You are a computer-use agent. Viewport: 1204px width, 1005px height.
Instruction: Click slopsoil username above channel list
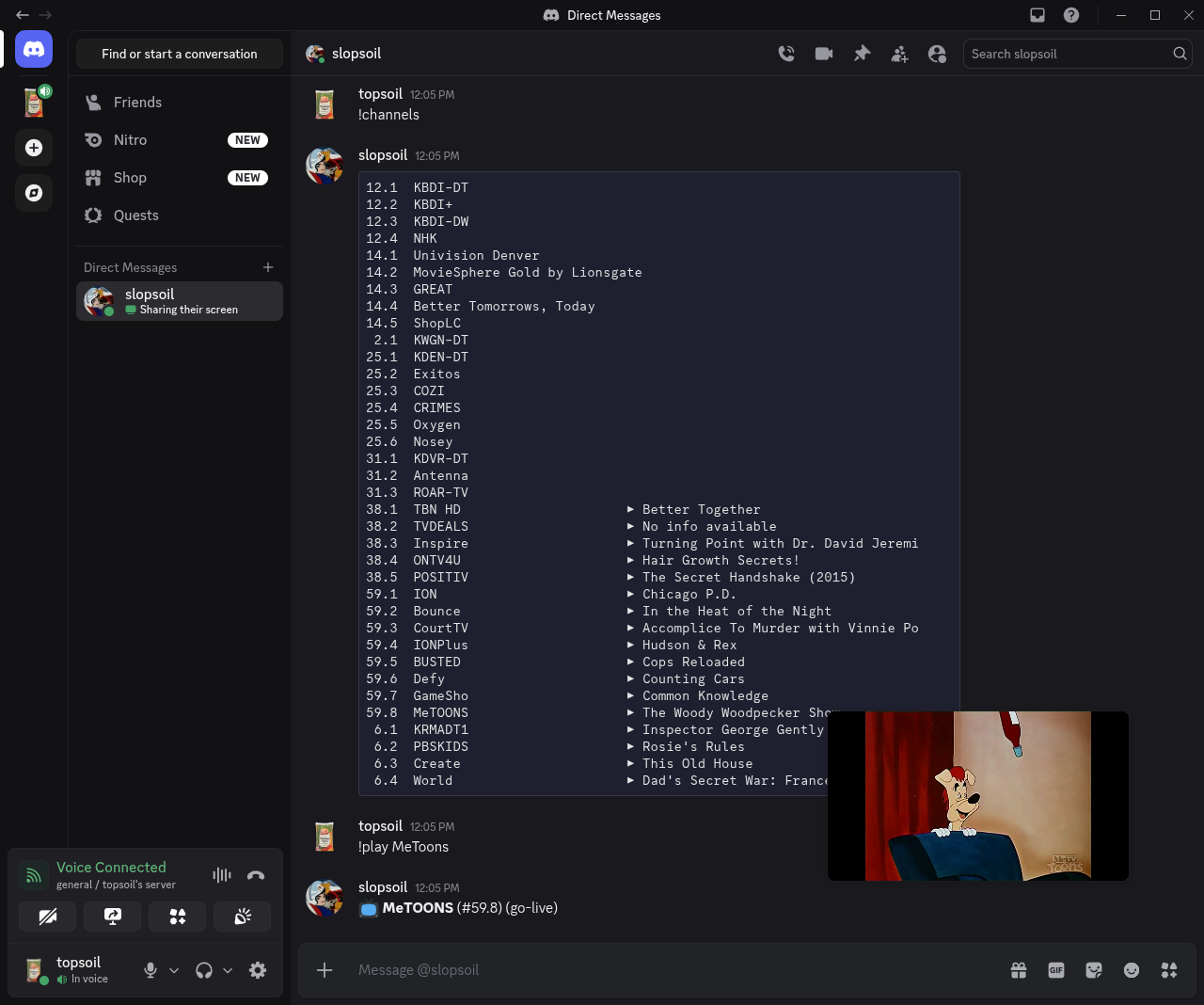coord(383,155)
